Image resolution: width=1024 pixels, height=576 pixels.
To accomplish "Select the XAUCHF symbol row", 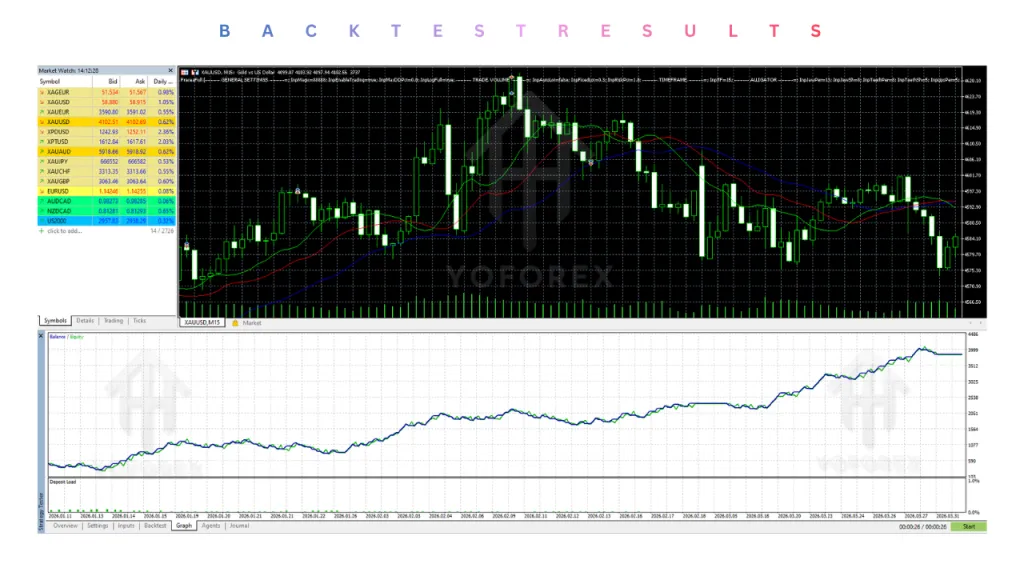I will click(106, 172).
